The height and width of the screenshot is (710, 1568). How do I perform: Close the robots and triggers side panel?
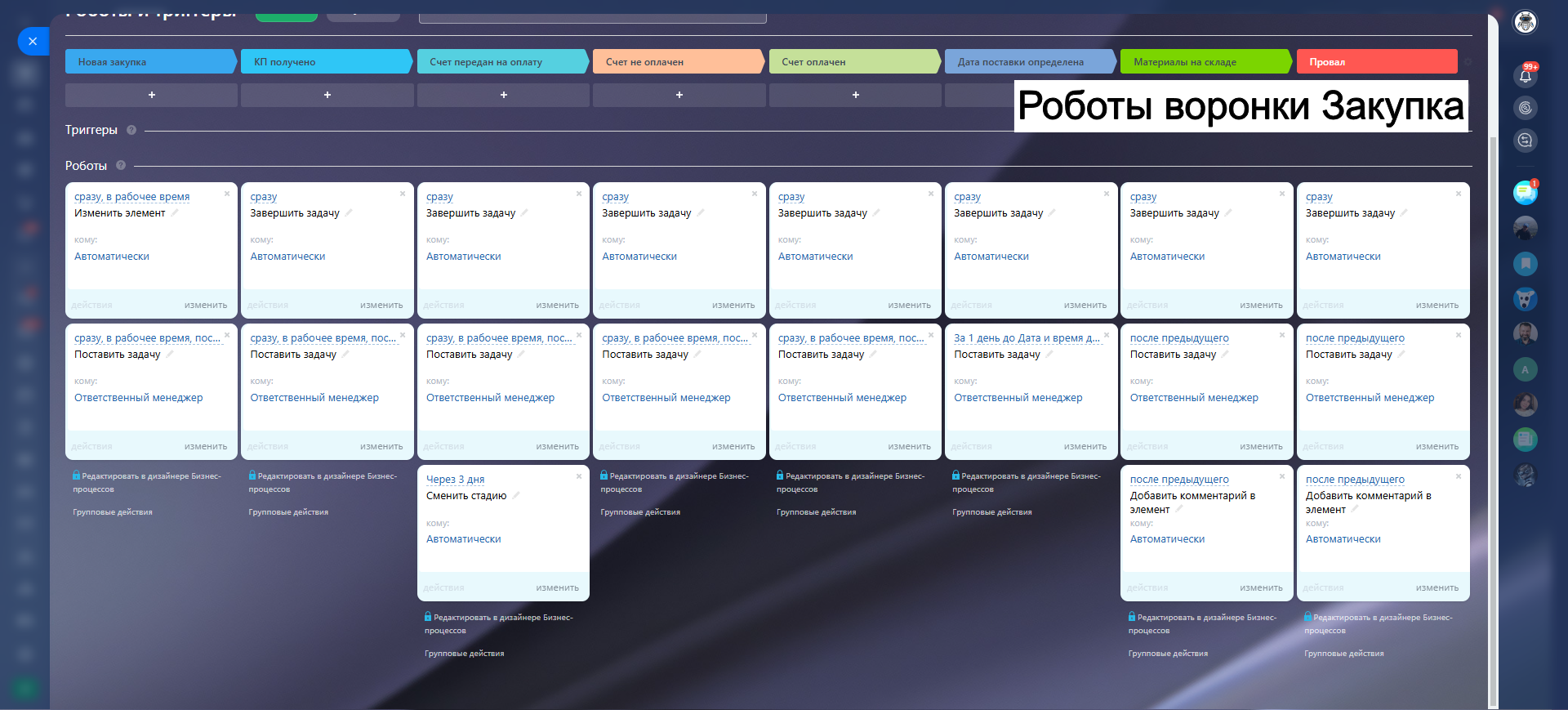[x=33, y=41]
